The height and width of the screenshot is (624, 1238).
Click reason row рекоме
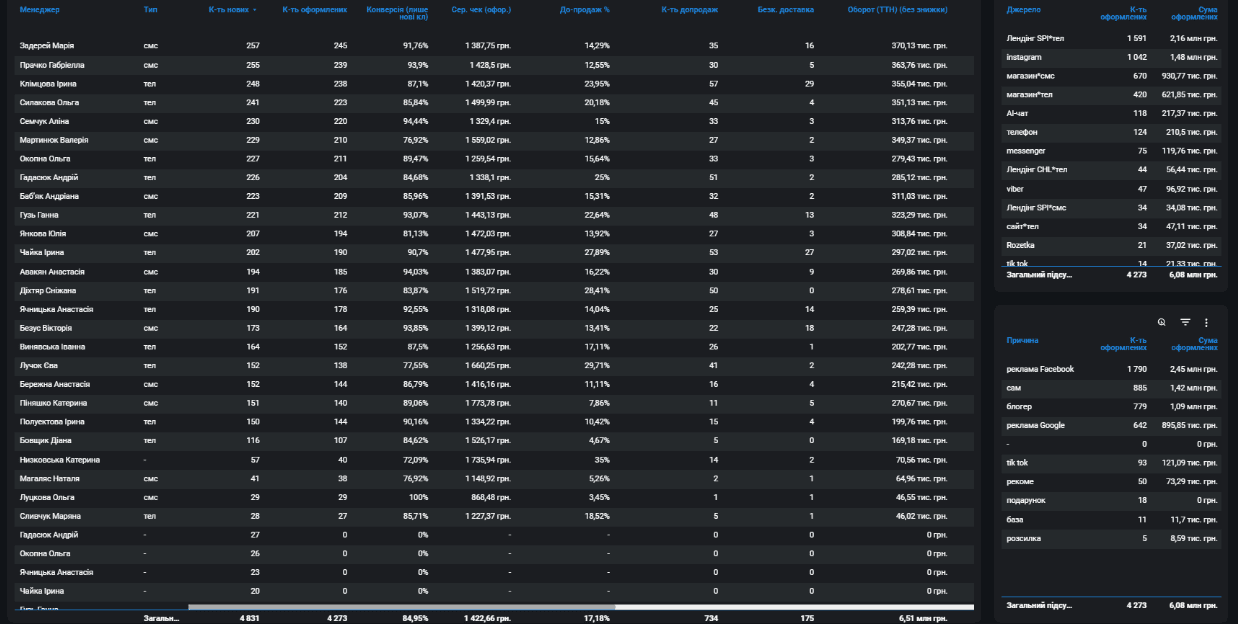pos(1112,482)
